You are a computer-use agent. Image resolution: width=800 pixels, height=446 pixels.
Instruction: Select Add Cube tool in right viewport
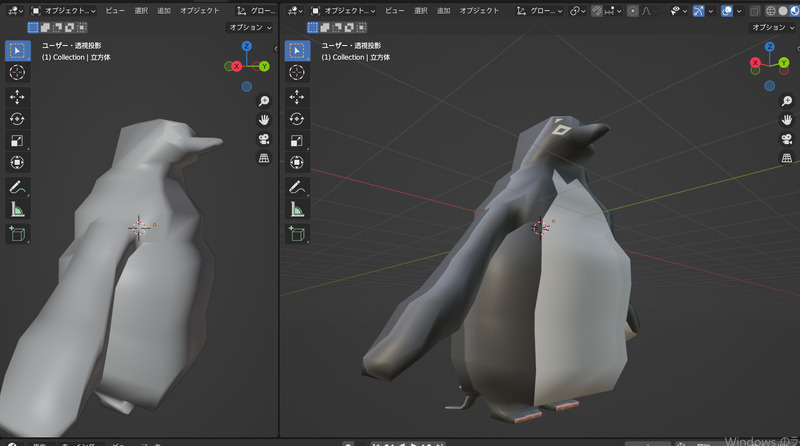297,234
